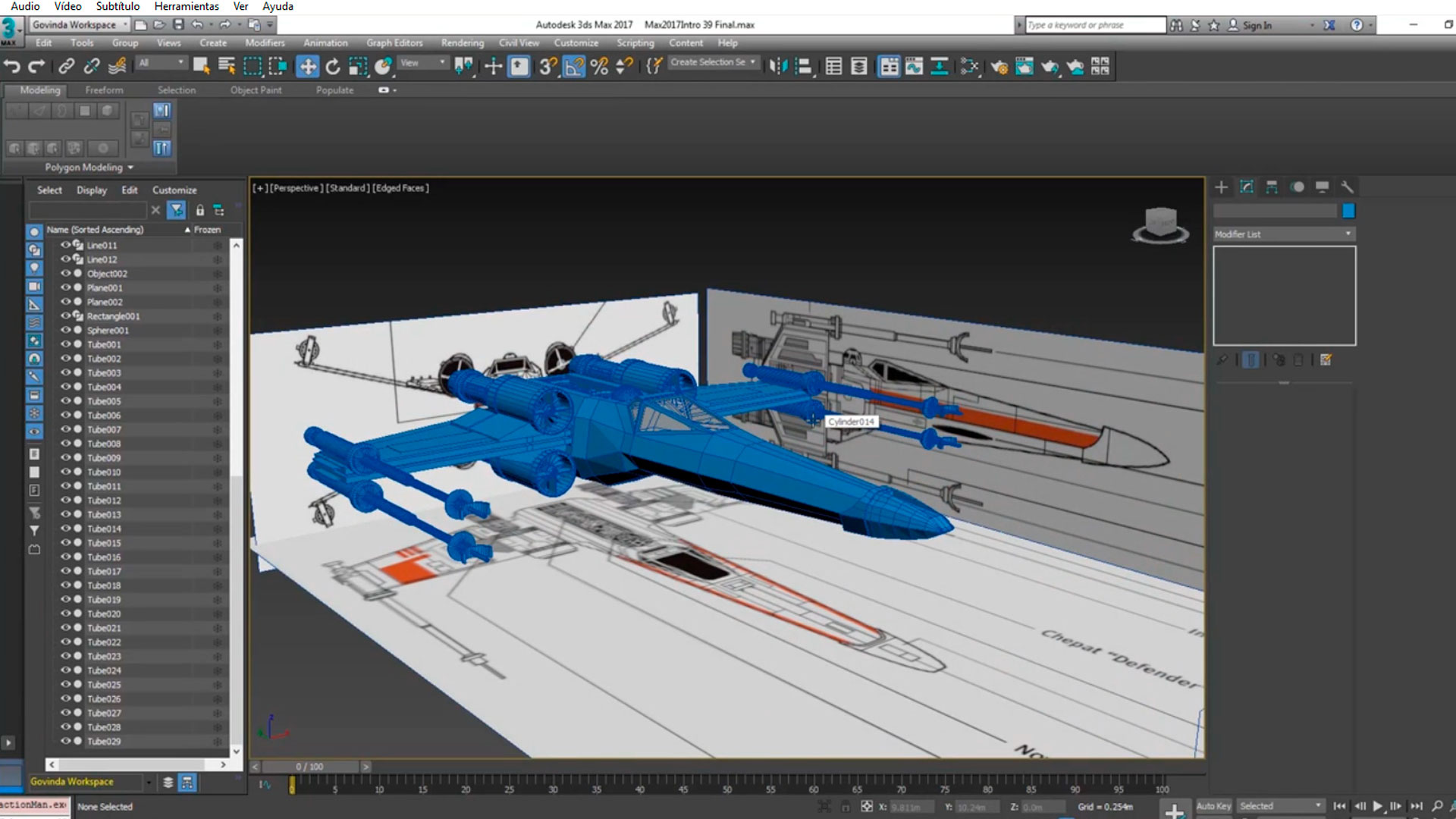Open the selection filter 'All' dropdown
This screenshot has width=1456, height=819.
tap(162, 63)
